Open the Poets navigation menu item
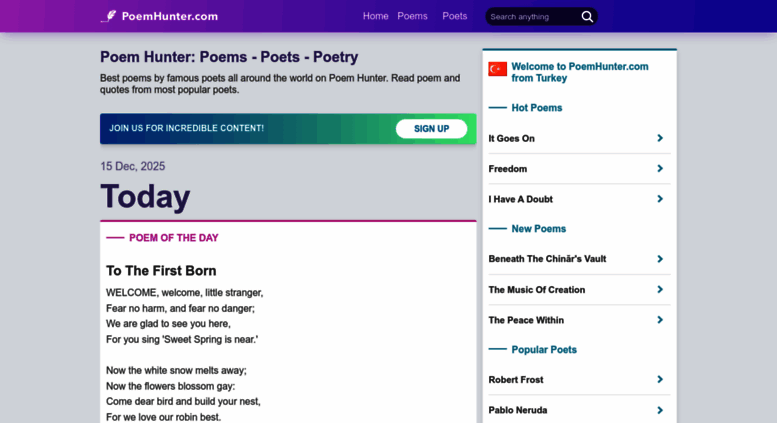The image size is (777, 423). pos(455,16)
